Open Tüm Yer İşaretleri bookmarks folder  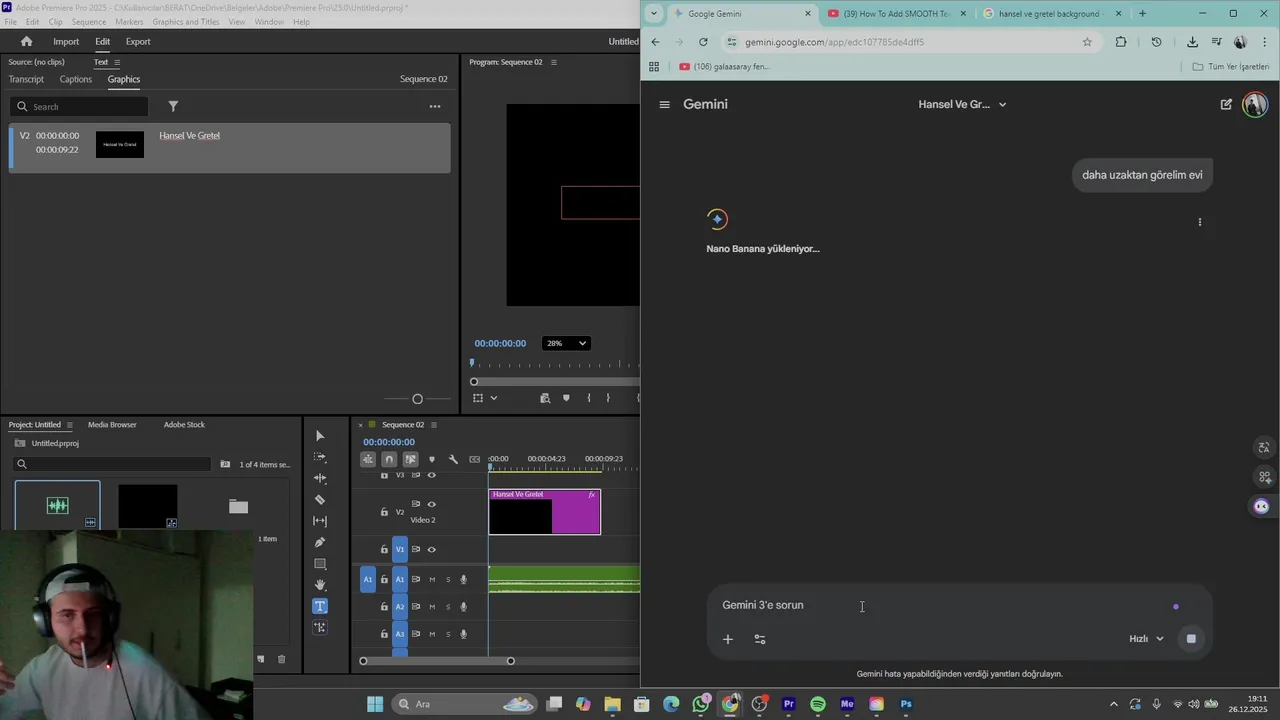(1231, 67)
